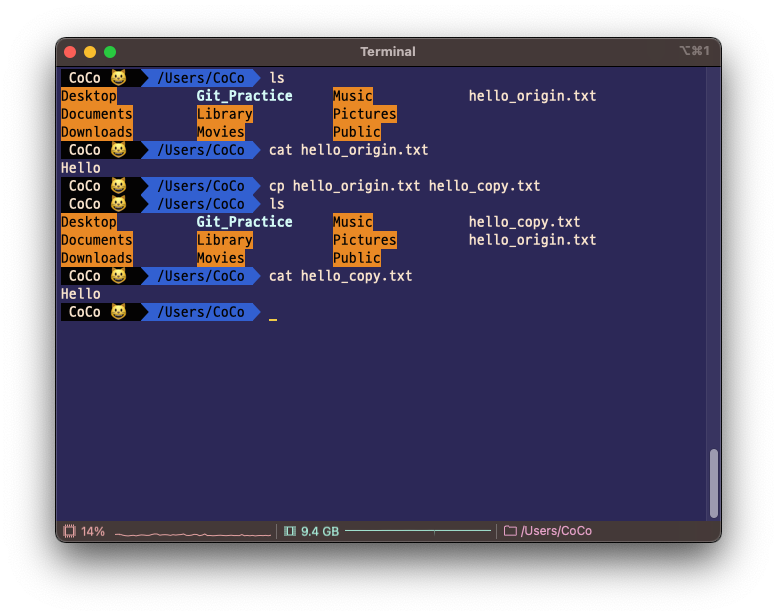Click Pictures in the second ls output
Screen dimensions: 777x616
tap(365, 240)
